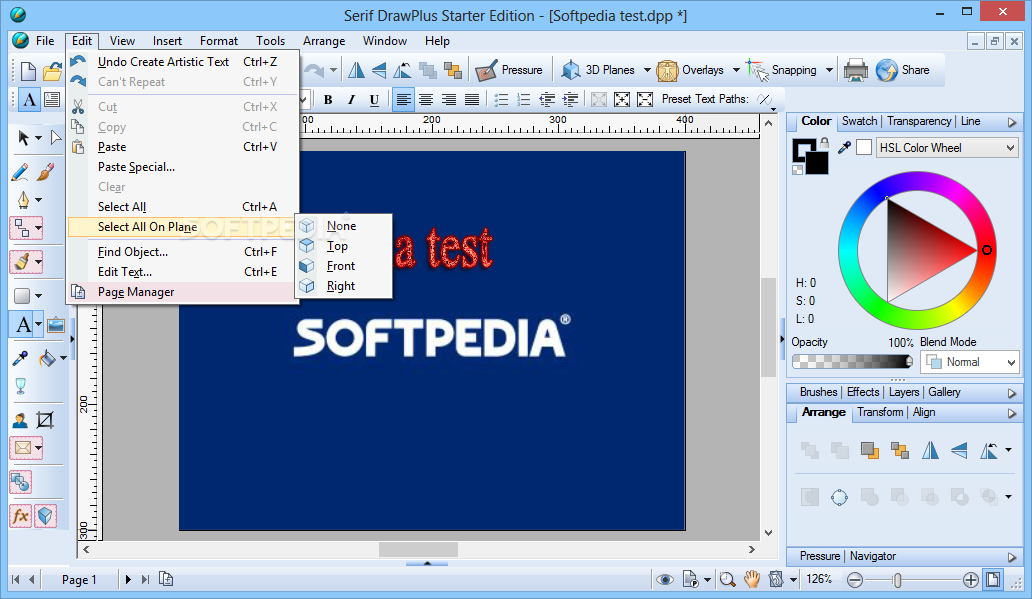Open the Blend Mode Normal dropdown
1032x599 pixels.
[x=969, y=362]
